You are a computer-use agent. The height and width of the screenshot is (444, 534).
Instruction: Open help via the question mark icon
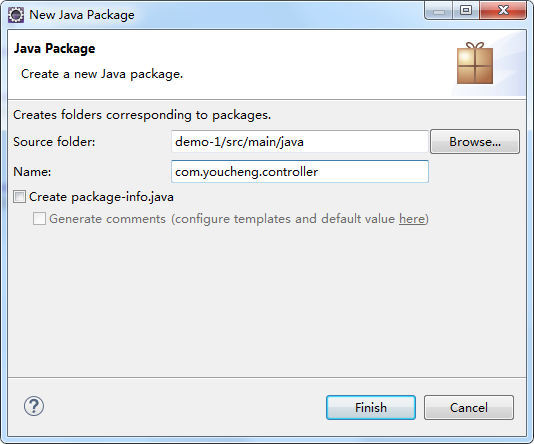pyautogui.click(x=34, y=406)
